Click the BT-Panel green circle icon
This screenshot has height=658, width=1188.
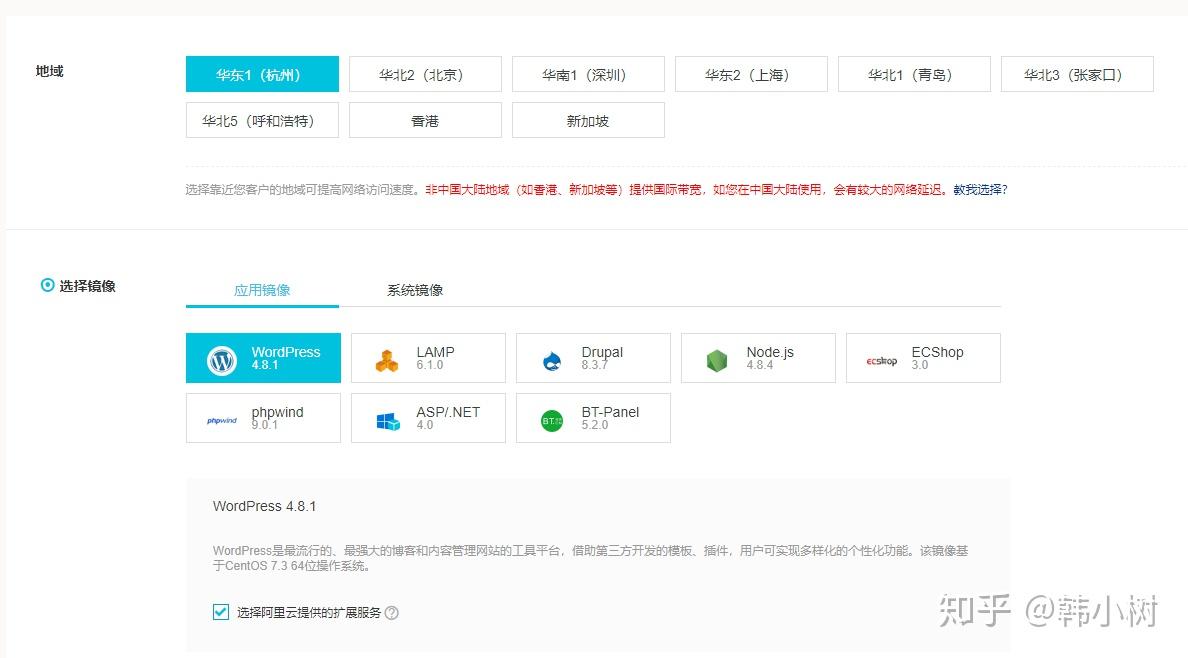[552, 421]
